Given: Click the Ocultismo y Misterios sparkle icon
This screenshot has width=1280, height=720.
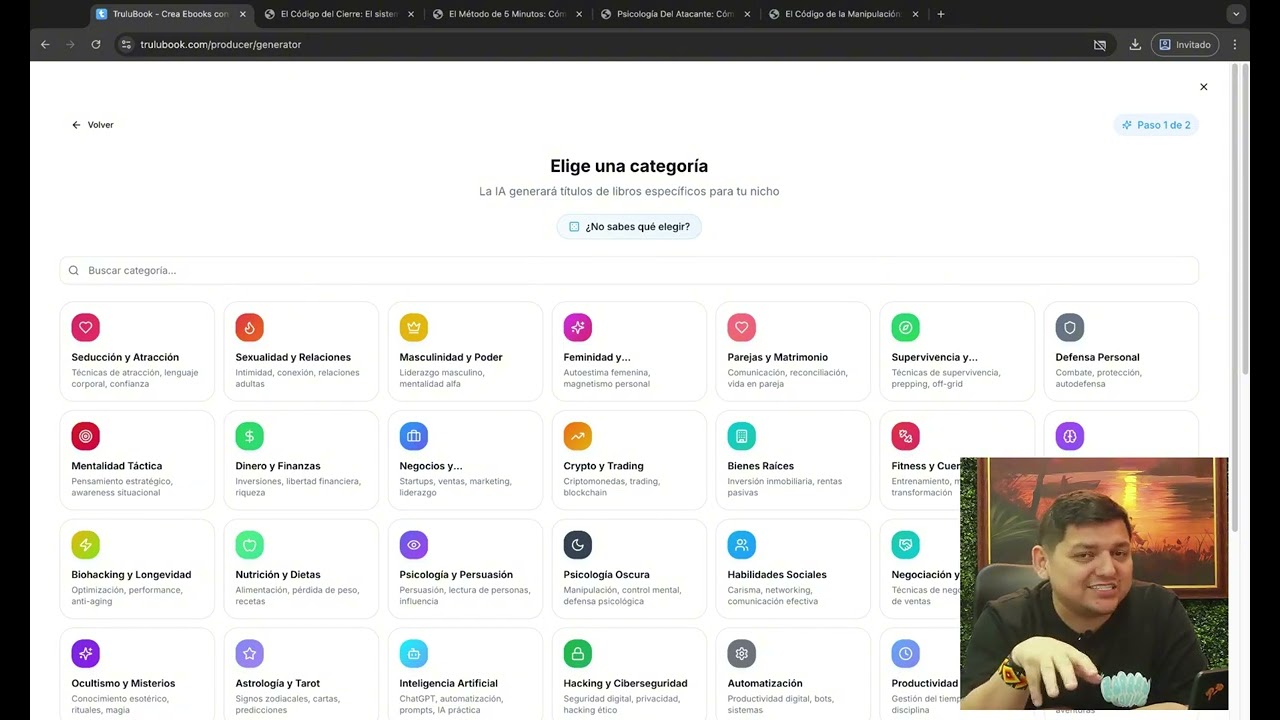Looking at the screenshot, I should pos(85,654).
